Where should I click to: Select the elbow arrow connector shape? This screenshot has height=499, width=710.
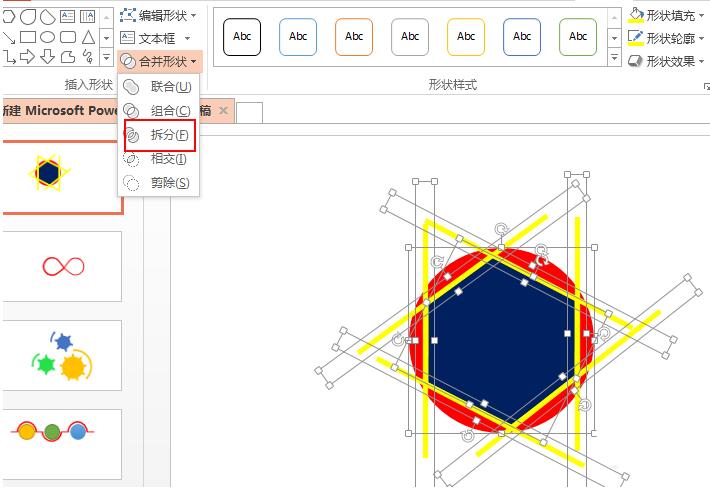pyautogui.click(x=9, y=57)
